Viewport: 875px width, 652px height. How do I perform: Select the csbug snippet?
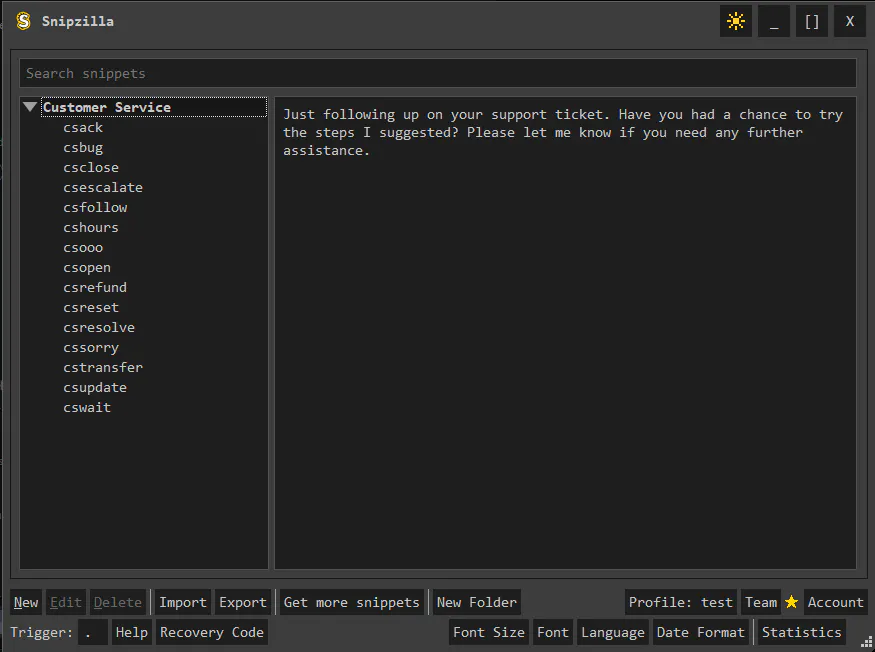click(x=83, y=147)
